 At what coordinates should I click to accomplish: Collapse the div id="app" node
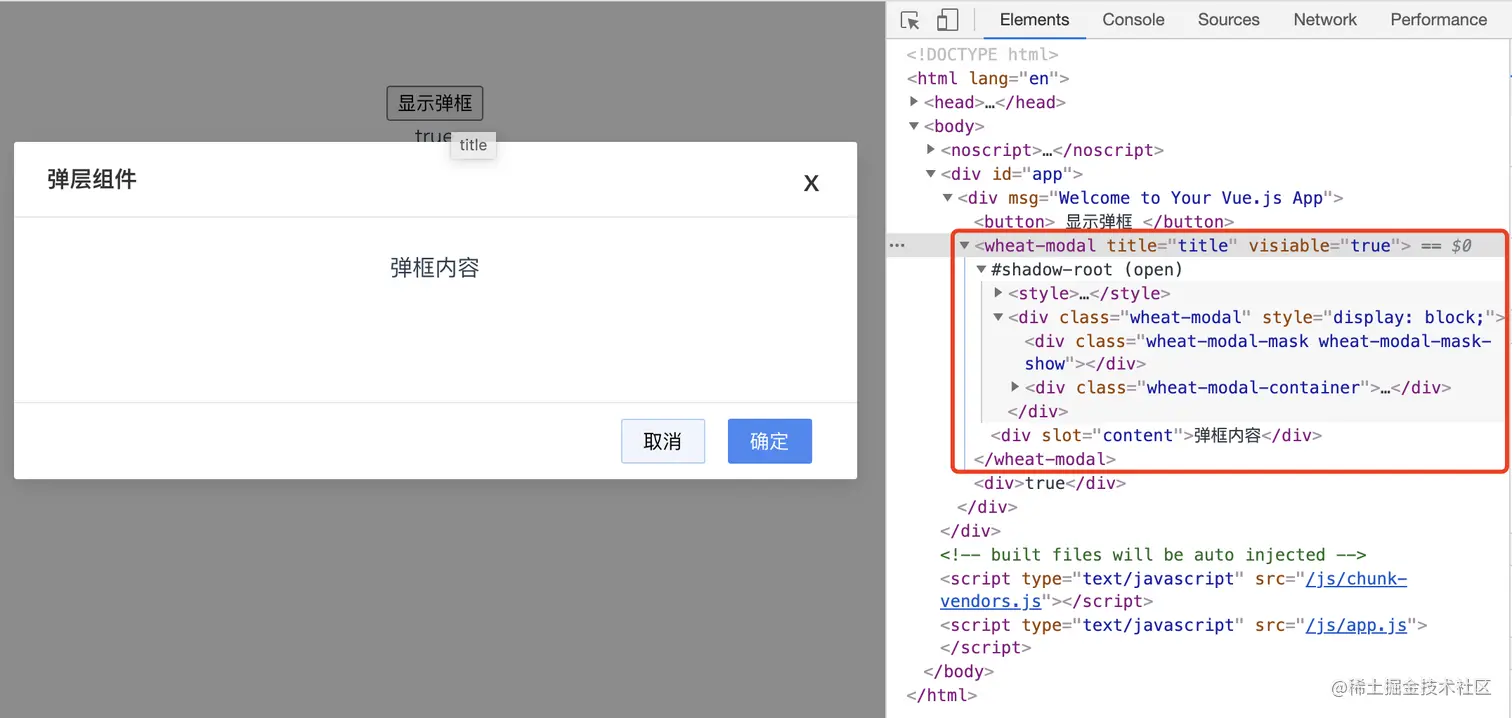pyautogui.click(x=931, y=174)
